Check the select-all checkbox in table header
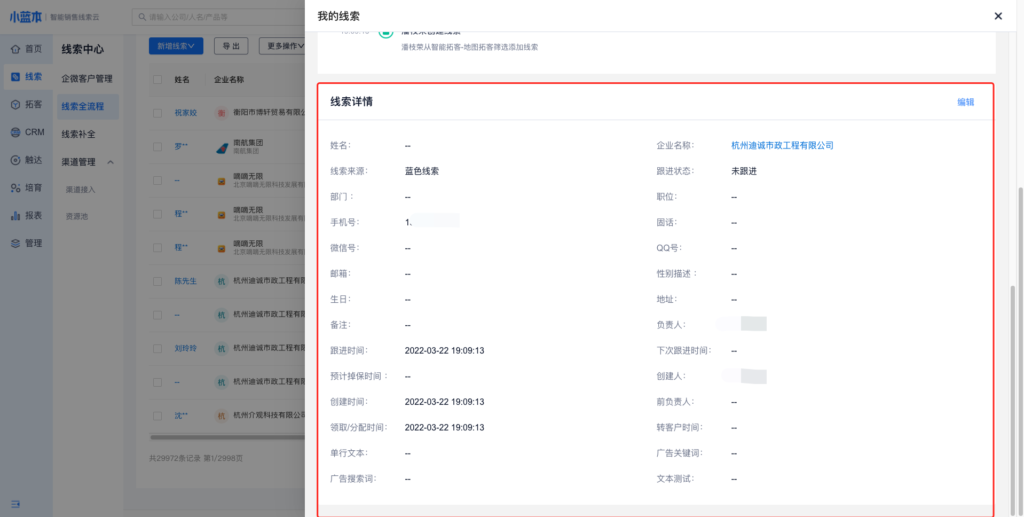The width and height of the screenshot is (1024, 517). [x=157, y=79]
